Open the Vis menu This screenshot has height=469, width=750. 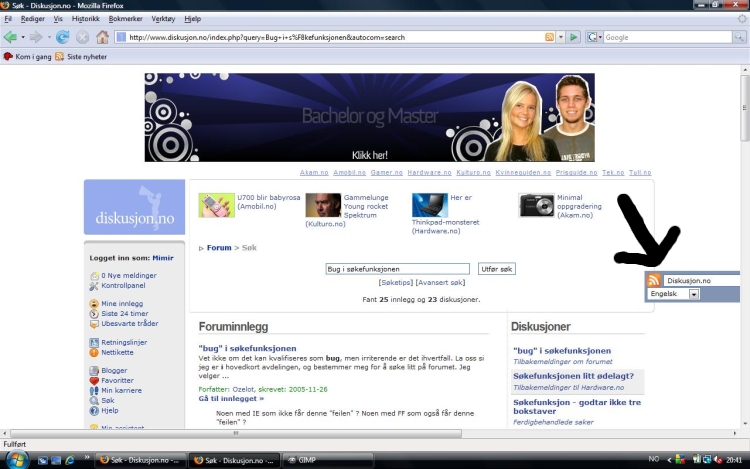[58, 19]
